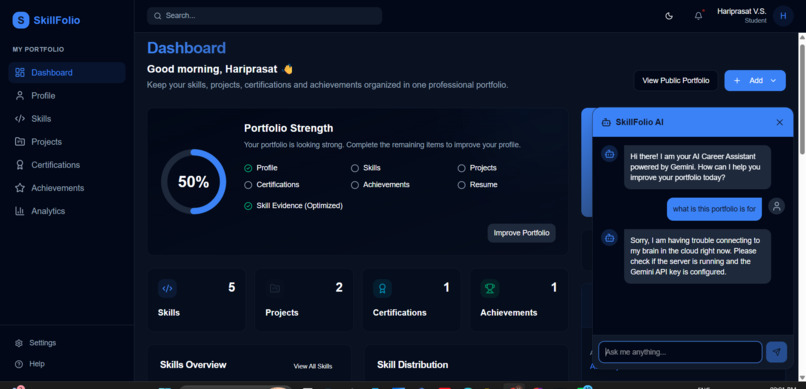Image resolution: width=806 pixels, height=389 pixels.
Task: Open Projects in the sidebar
Action: [67, 142]
